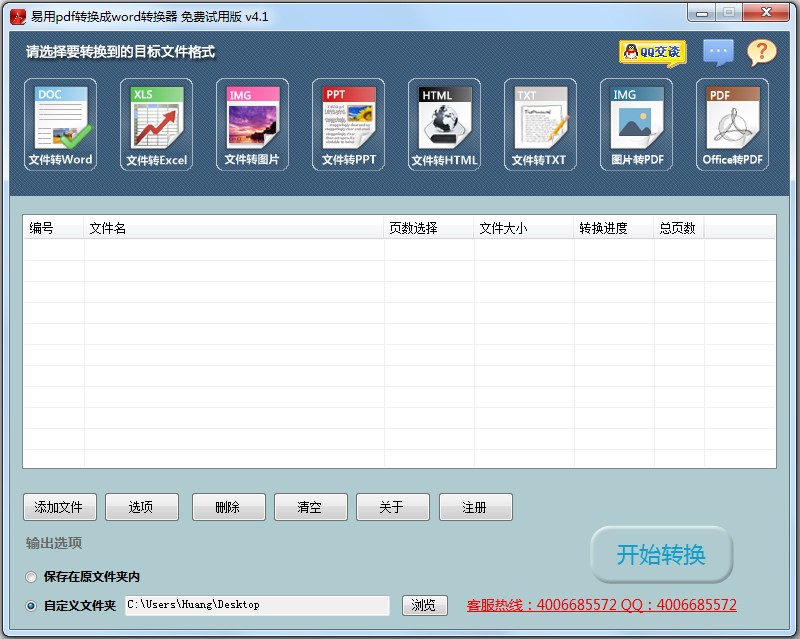
Task: Open the help question mark icon
Action: click(763, 52)
